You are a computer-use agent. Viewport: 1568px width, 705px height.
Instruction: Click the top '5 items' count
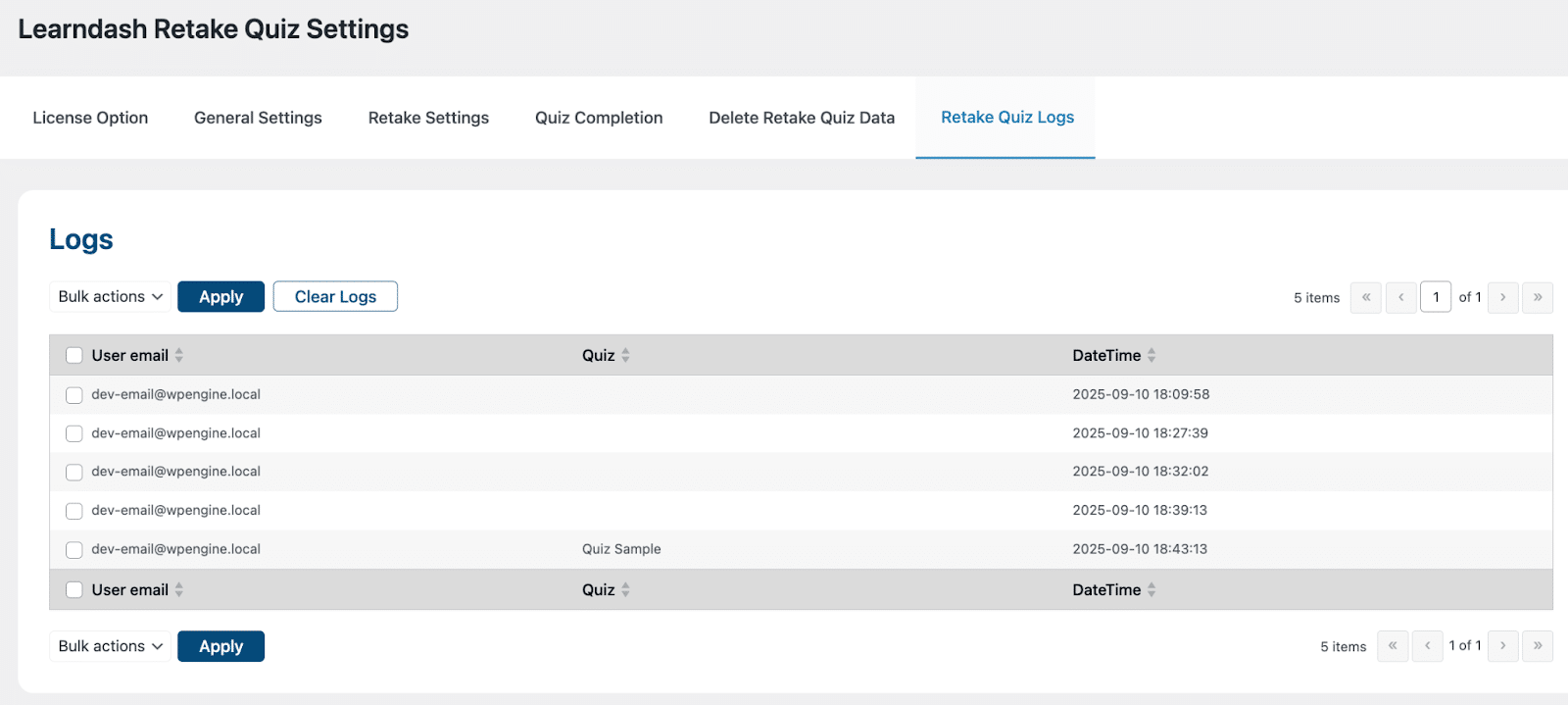coord(1316,298)
